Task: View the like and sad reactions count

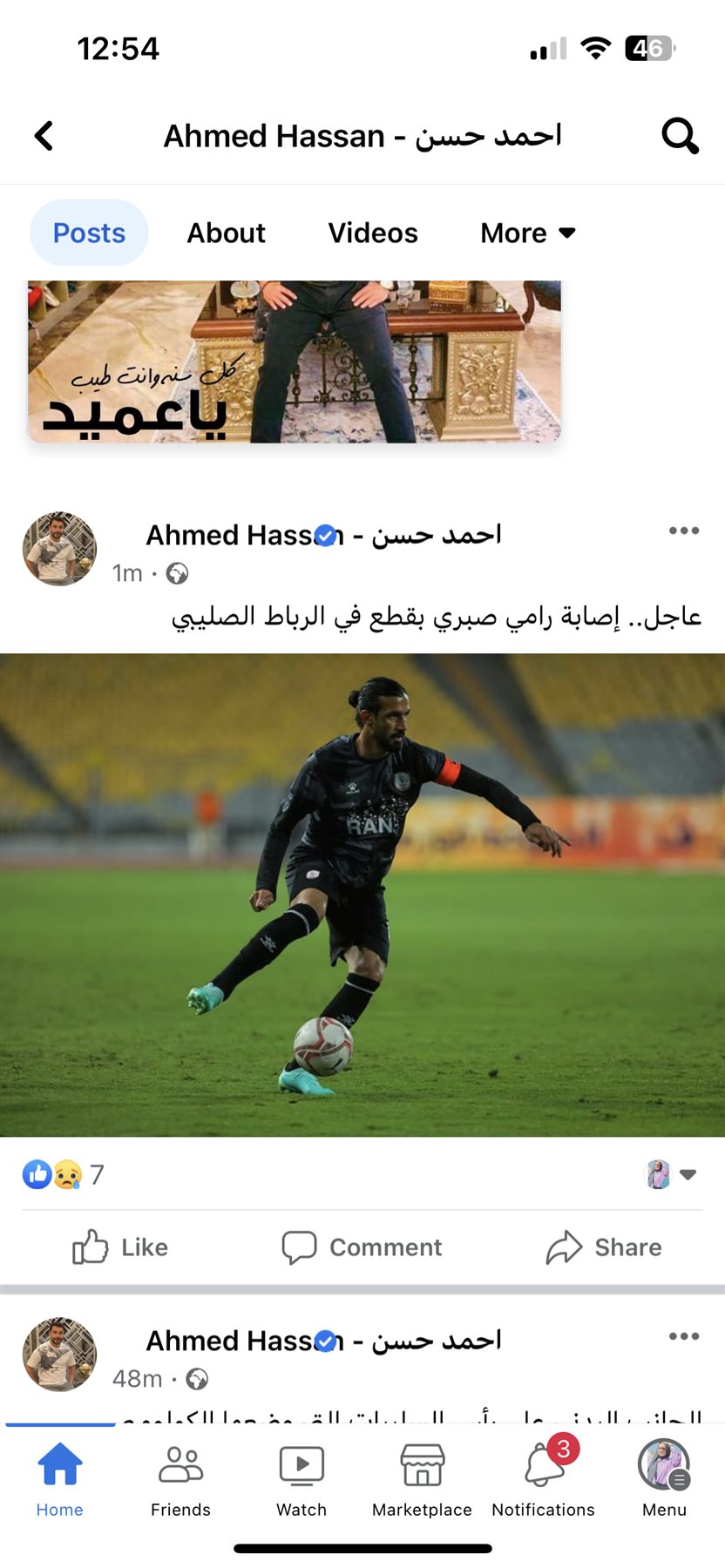Action: 63,1174
